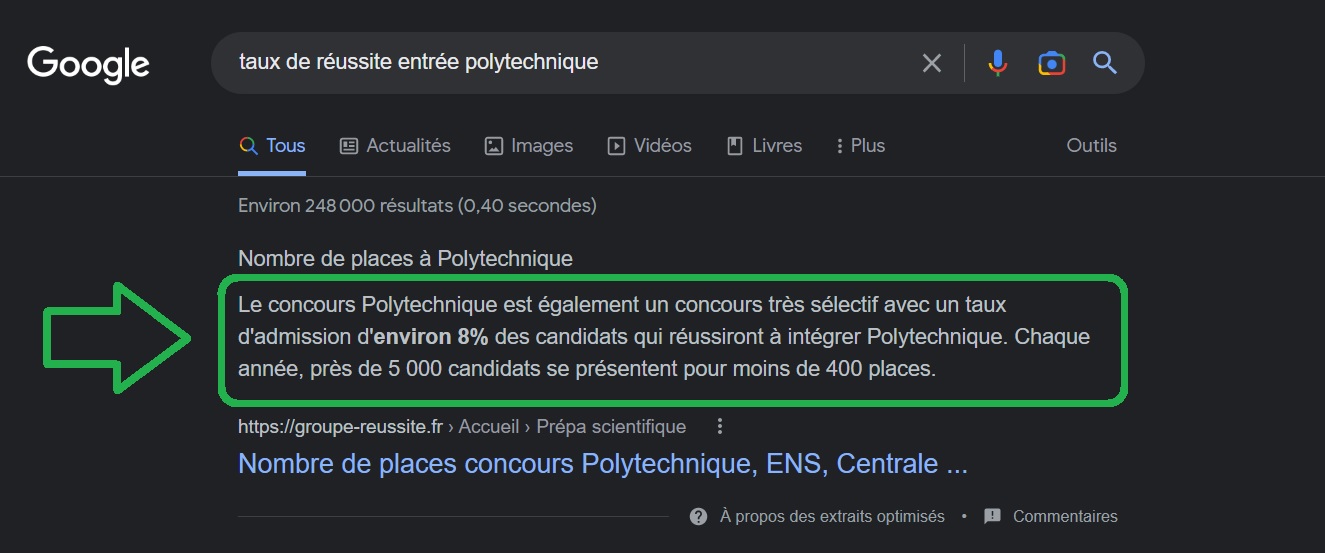The width and height of the screenshot is (1325, 553).
Task: Click "À propos des extraits optimisés" link
Action: coord(830,516)
